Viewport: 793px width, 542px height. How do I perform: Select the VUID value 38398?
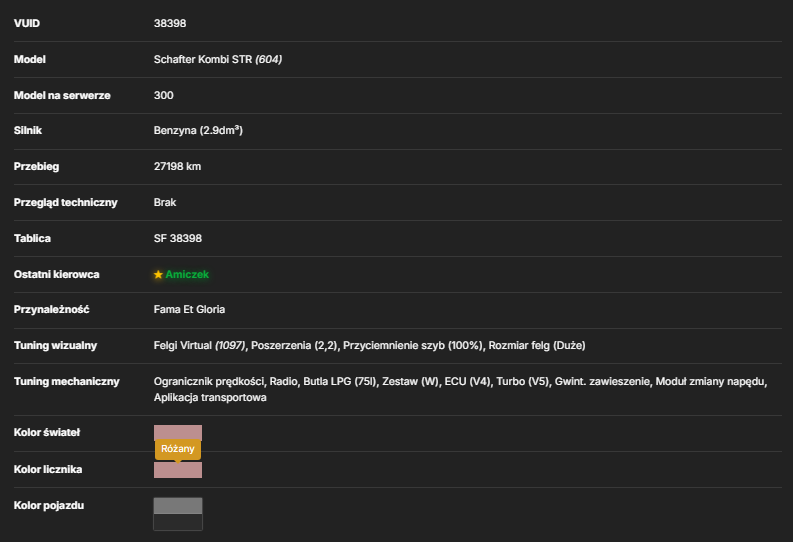170,23
